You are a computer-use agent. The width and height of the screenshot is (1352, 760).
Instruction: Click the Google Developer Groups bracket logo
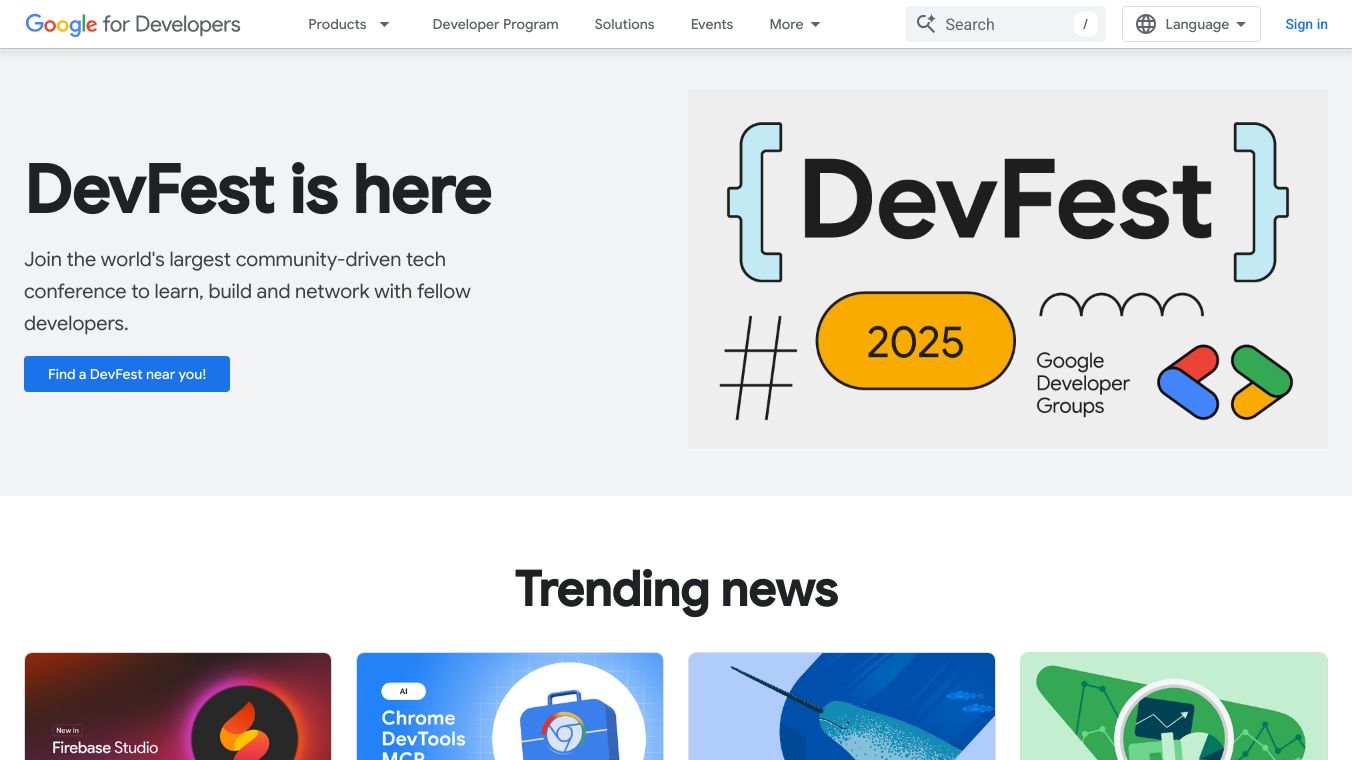pos(1225,382)
